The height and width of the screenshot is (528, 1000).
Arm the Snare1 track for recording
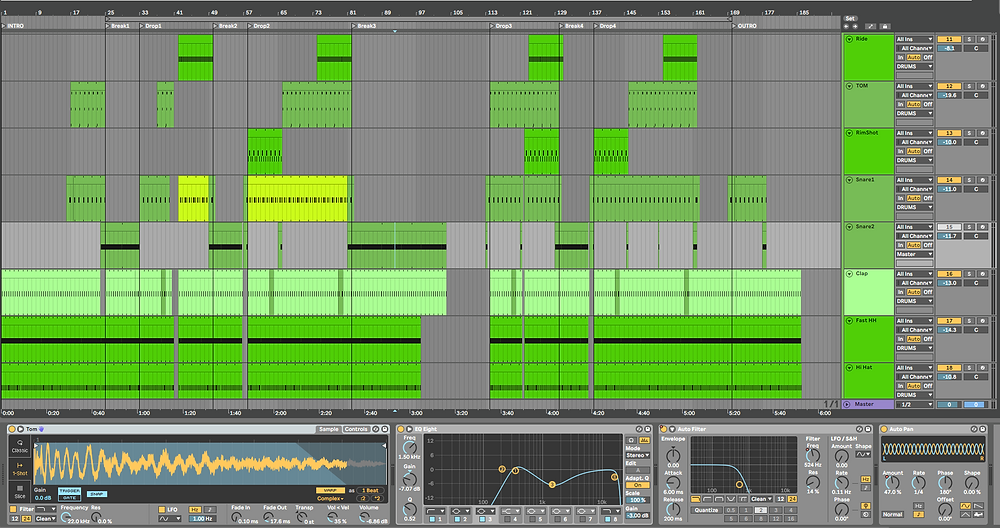pyautogui.click(x=983, y=180)
